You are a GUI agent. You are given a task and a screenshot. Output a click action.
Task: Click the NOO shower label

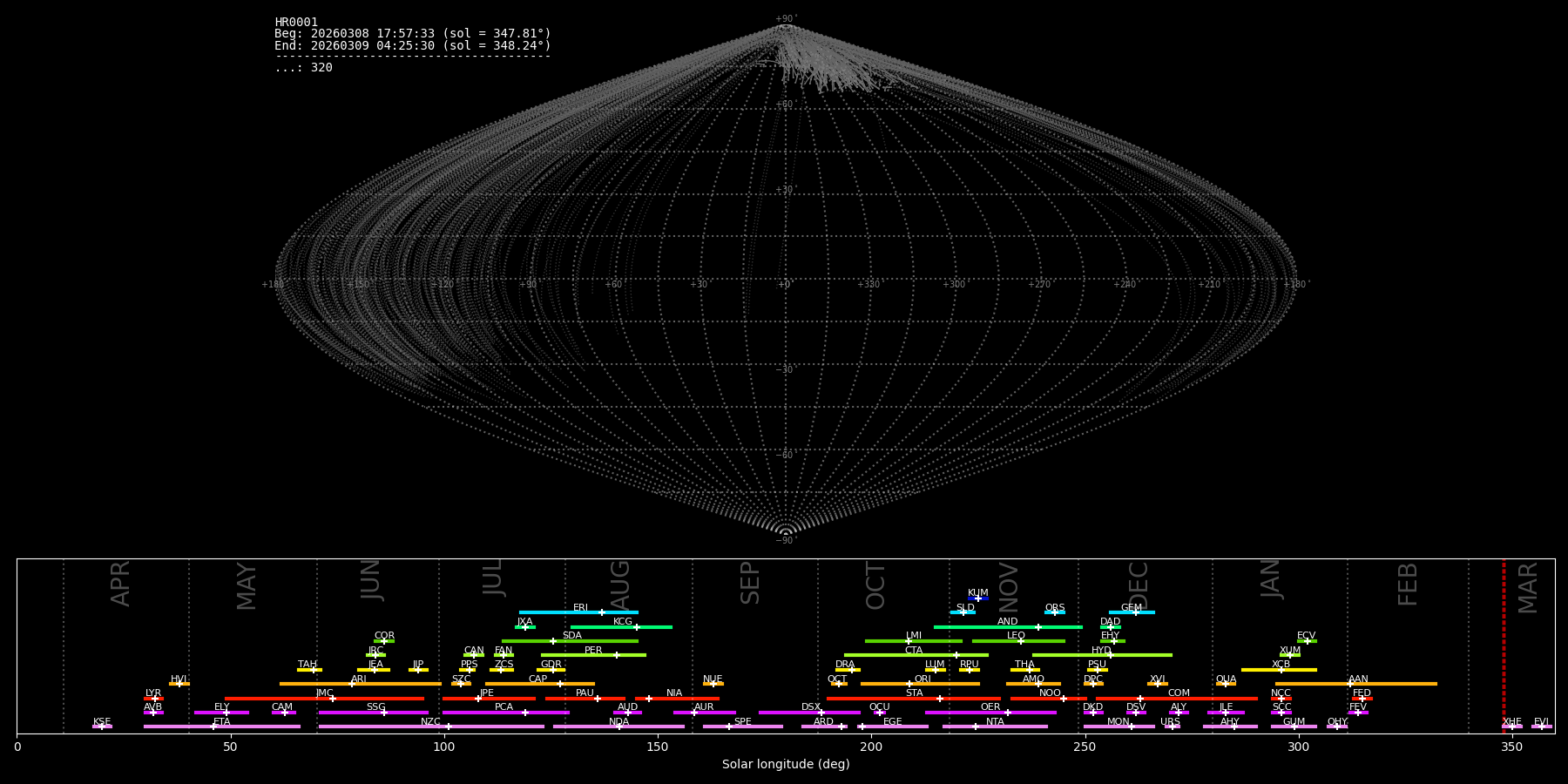1050,693
